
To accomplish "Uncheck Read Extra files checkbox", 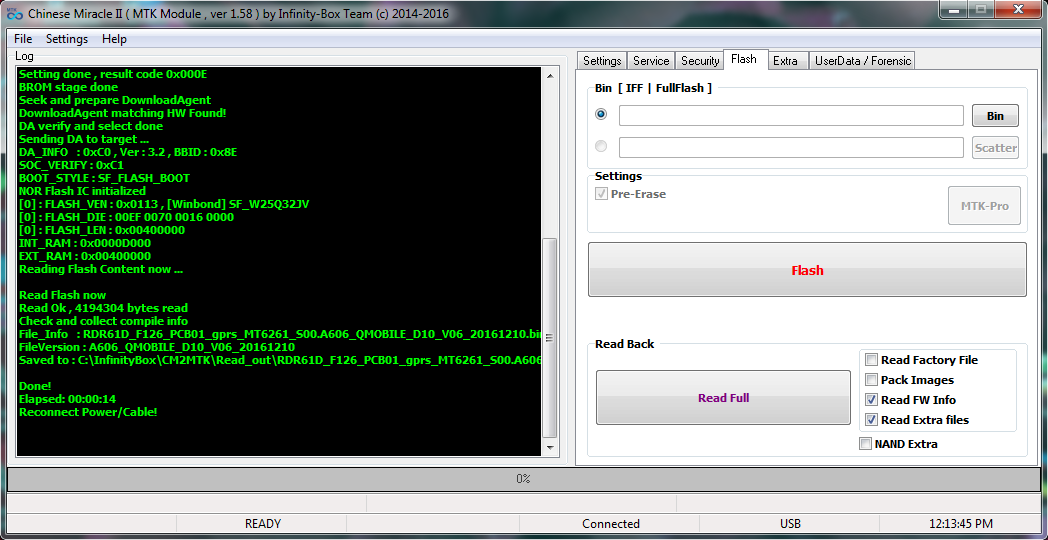I will [872, 420].
